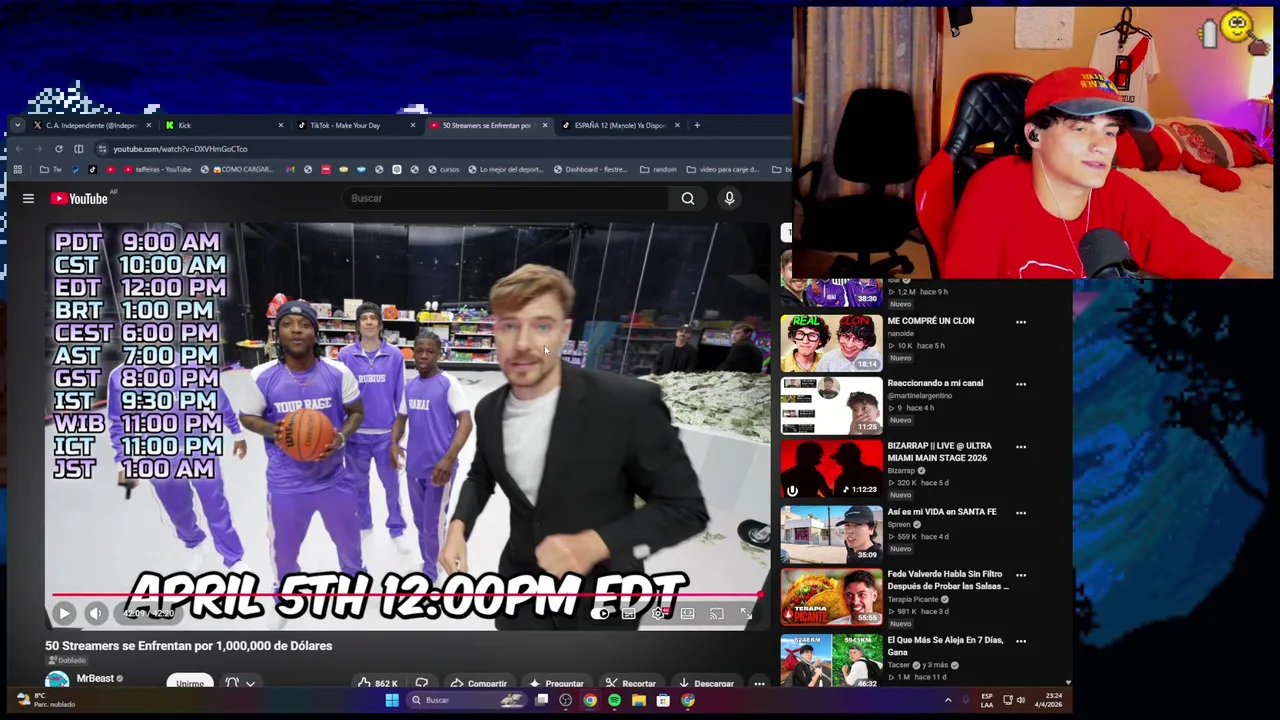Screen dimensions: 1280x720
Task: Open the video para canje bookmarks folder
Action: (x=722, y=169)
